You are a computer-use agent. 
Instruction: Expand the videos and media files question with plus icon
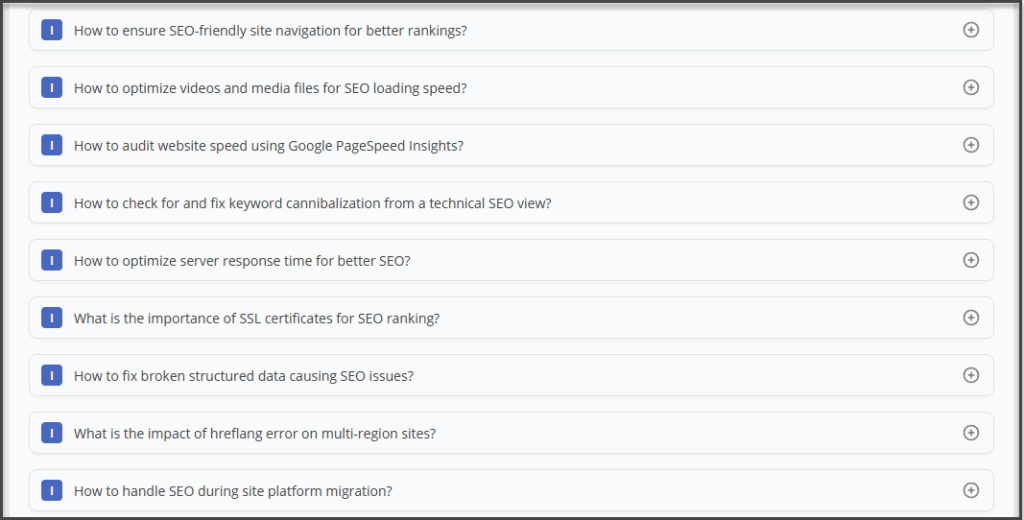point(970,87)
